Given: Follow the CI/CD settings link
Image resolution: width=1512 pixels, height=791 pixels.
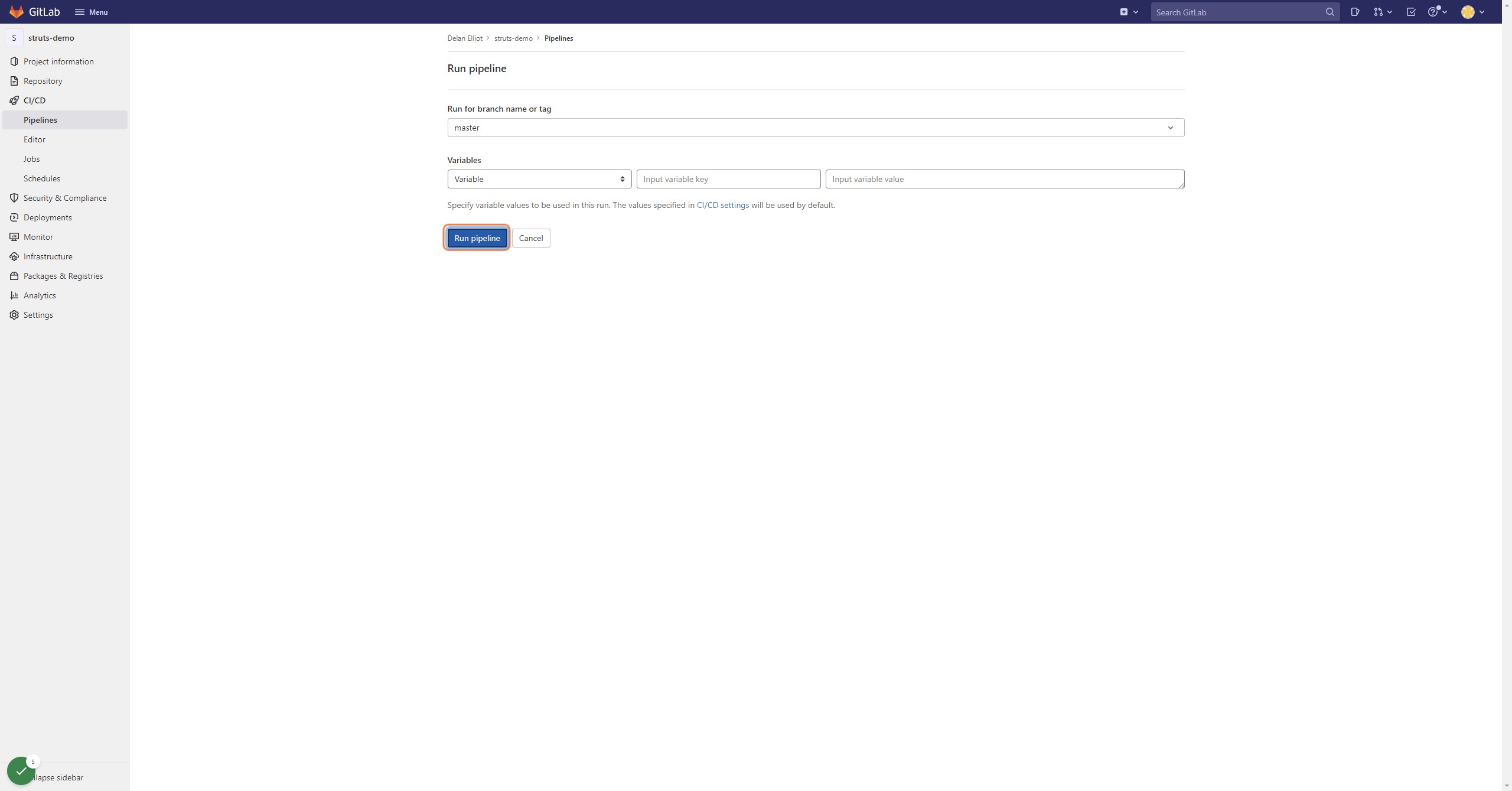Looking at the screenshot, I should (x=722, y=205).
